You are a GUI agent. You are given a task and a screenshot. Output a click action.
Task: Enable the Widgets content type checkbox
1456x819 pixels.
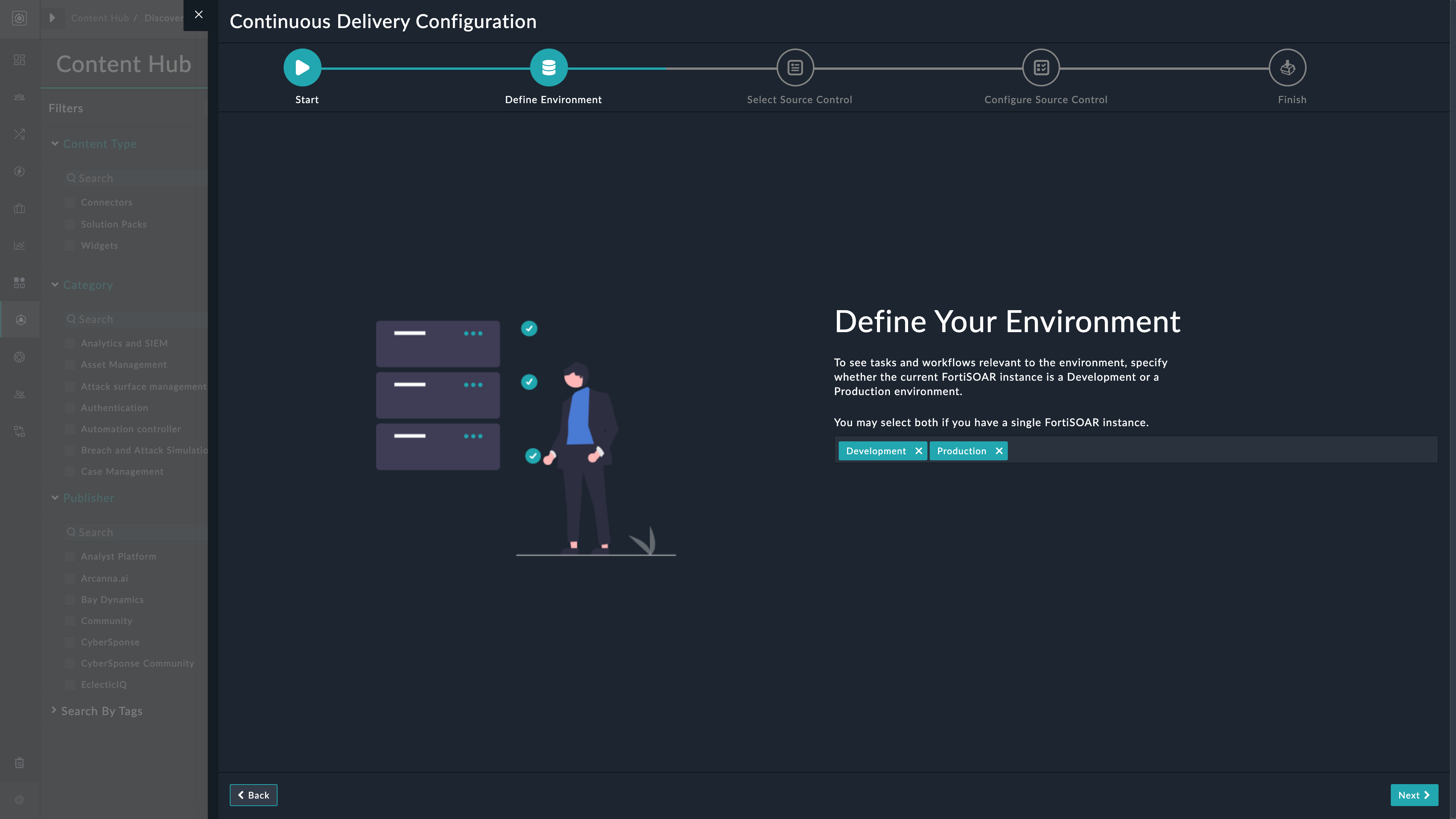coord(69,245)
